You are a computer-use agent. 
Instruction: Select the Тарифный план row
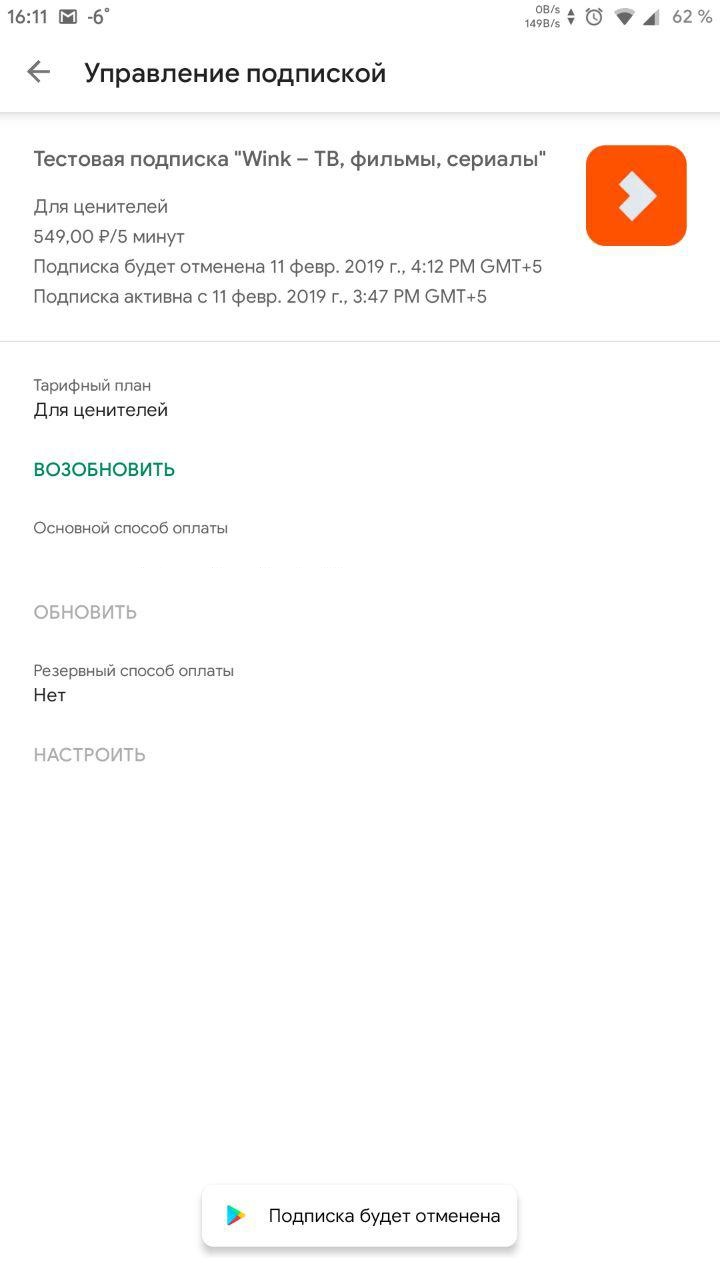360,398
